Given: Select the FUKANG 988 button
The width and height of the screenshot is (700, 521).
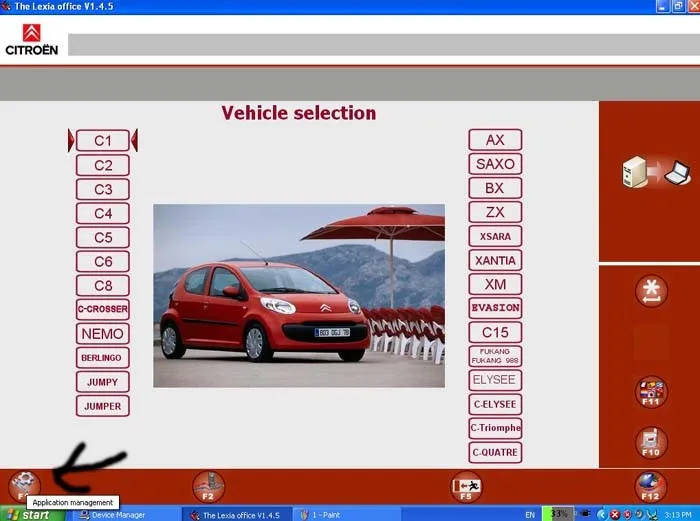Looking at the screenshot, I should (x=495, y=356).
